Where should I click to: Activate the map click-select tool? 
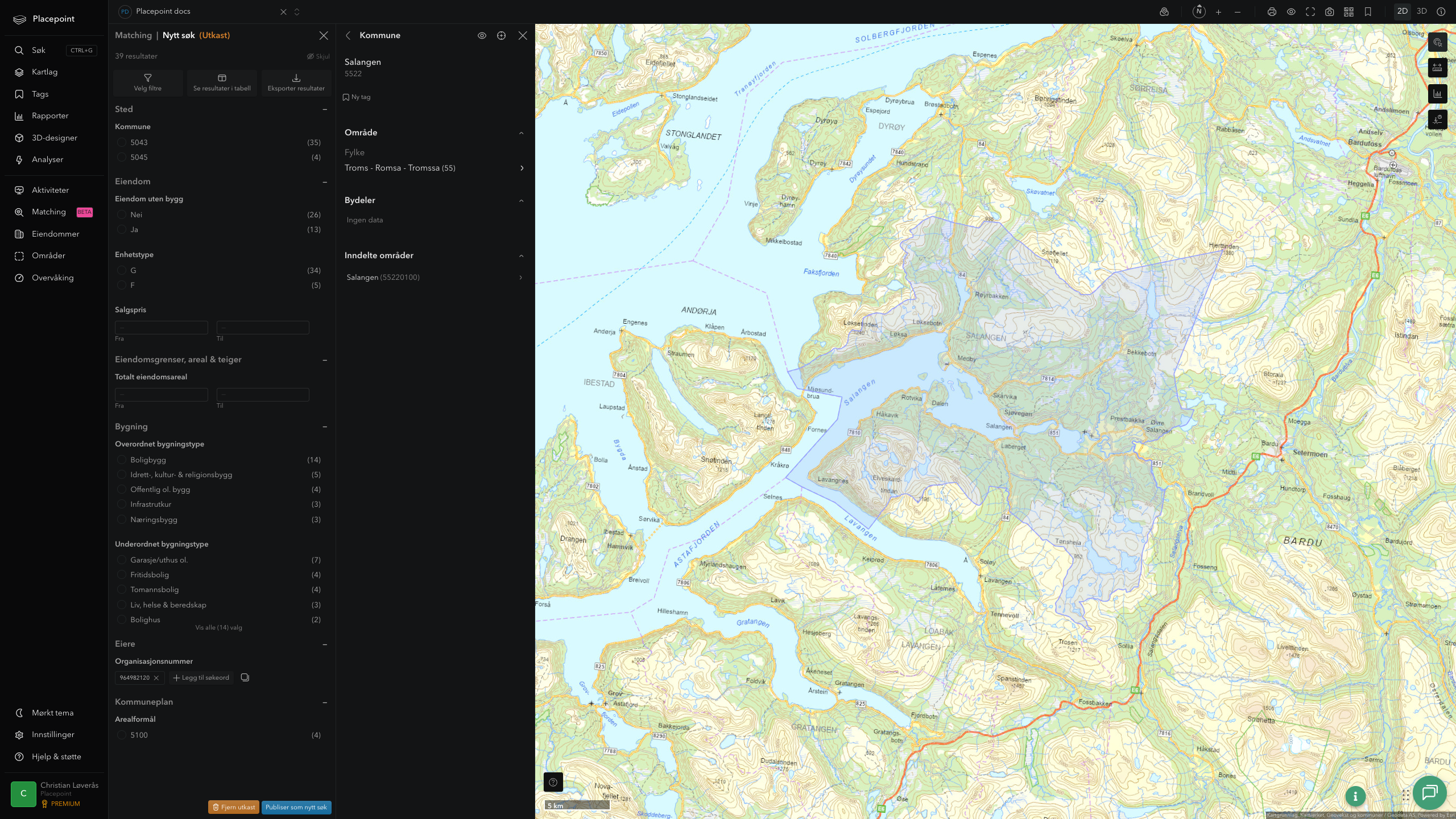[x=1437, y=42]
